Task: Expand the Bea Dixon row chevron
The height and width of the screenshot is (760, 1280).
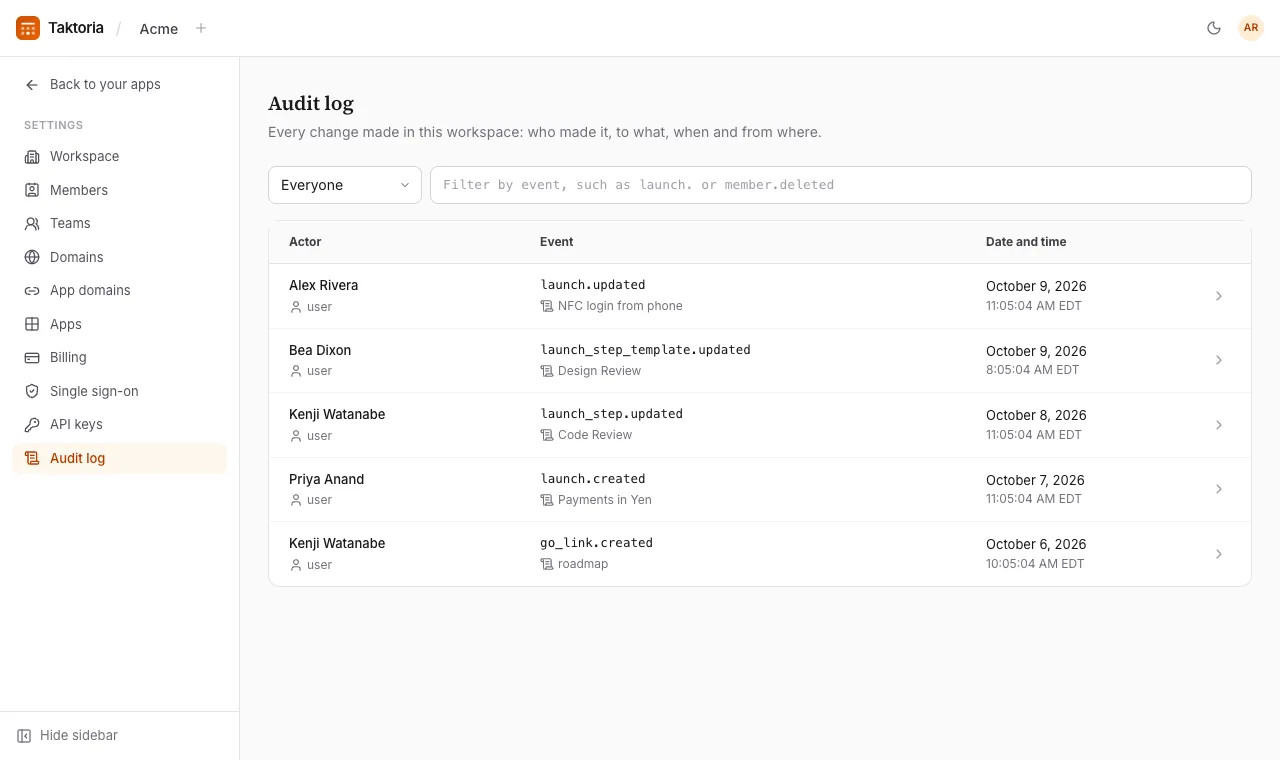Action: pyautogui.click(x=1219, y=360)
